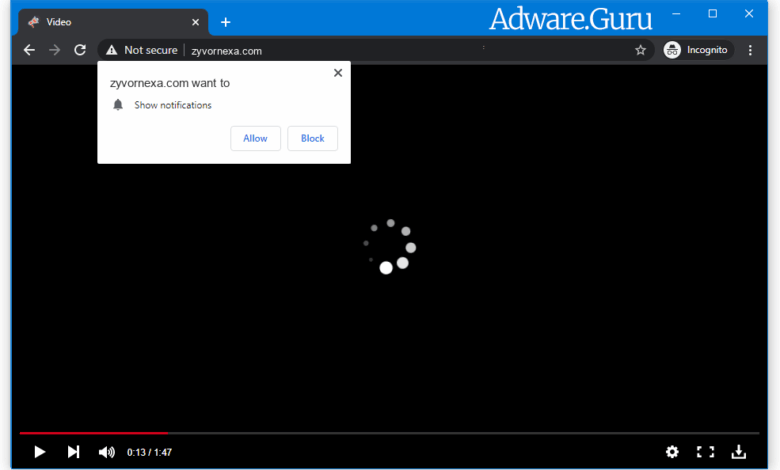The width and height of the screenshot is (780, 470).
Task: Bookmark this page with star icon
Action: pyautogui.click(x=640, y=50)
